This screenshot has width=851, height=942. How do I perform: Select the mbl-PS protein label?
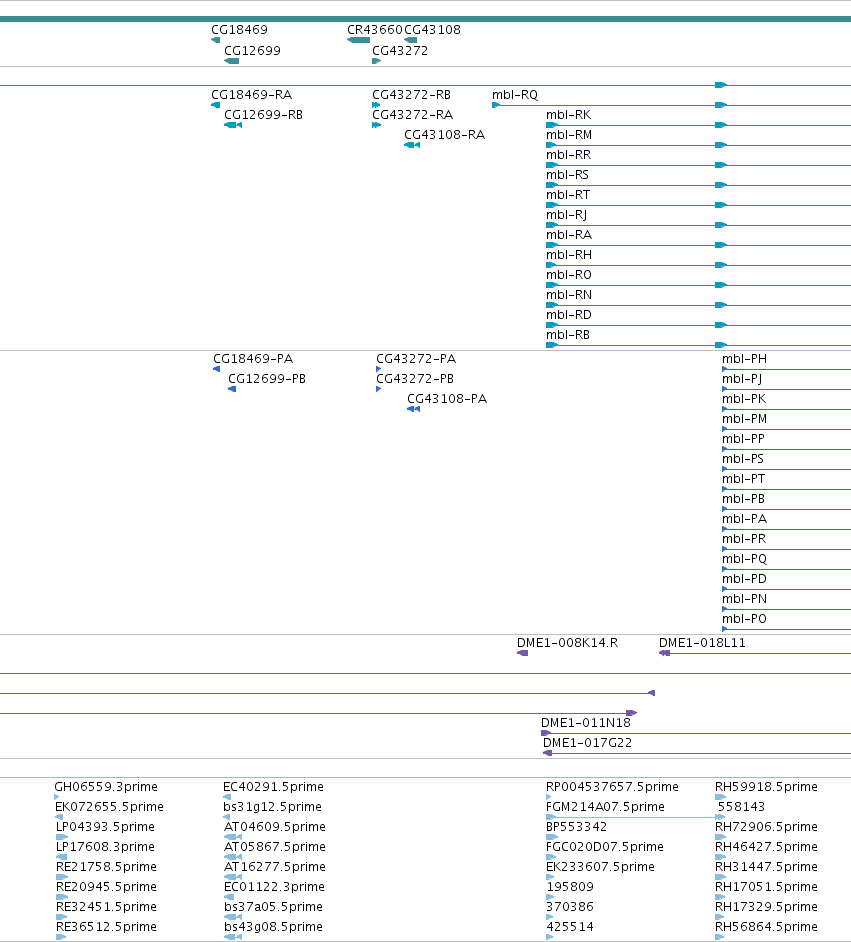[x=743, y=458]
